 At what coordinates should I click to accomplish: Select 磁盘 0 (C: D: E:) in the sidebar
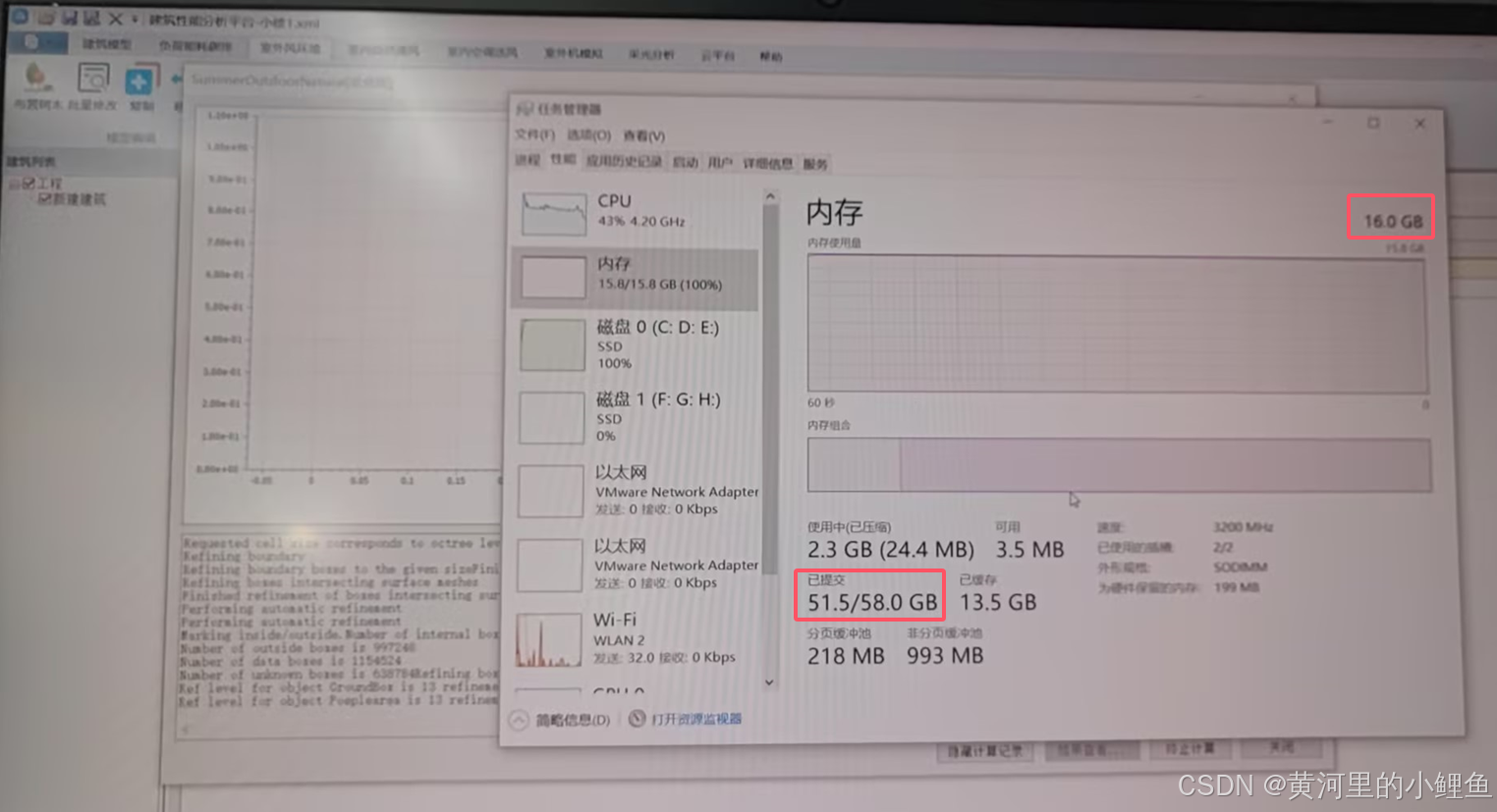point(636,344)
